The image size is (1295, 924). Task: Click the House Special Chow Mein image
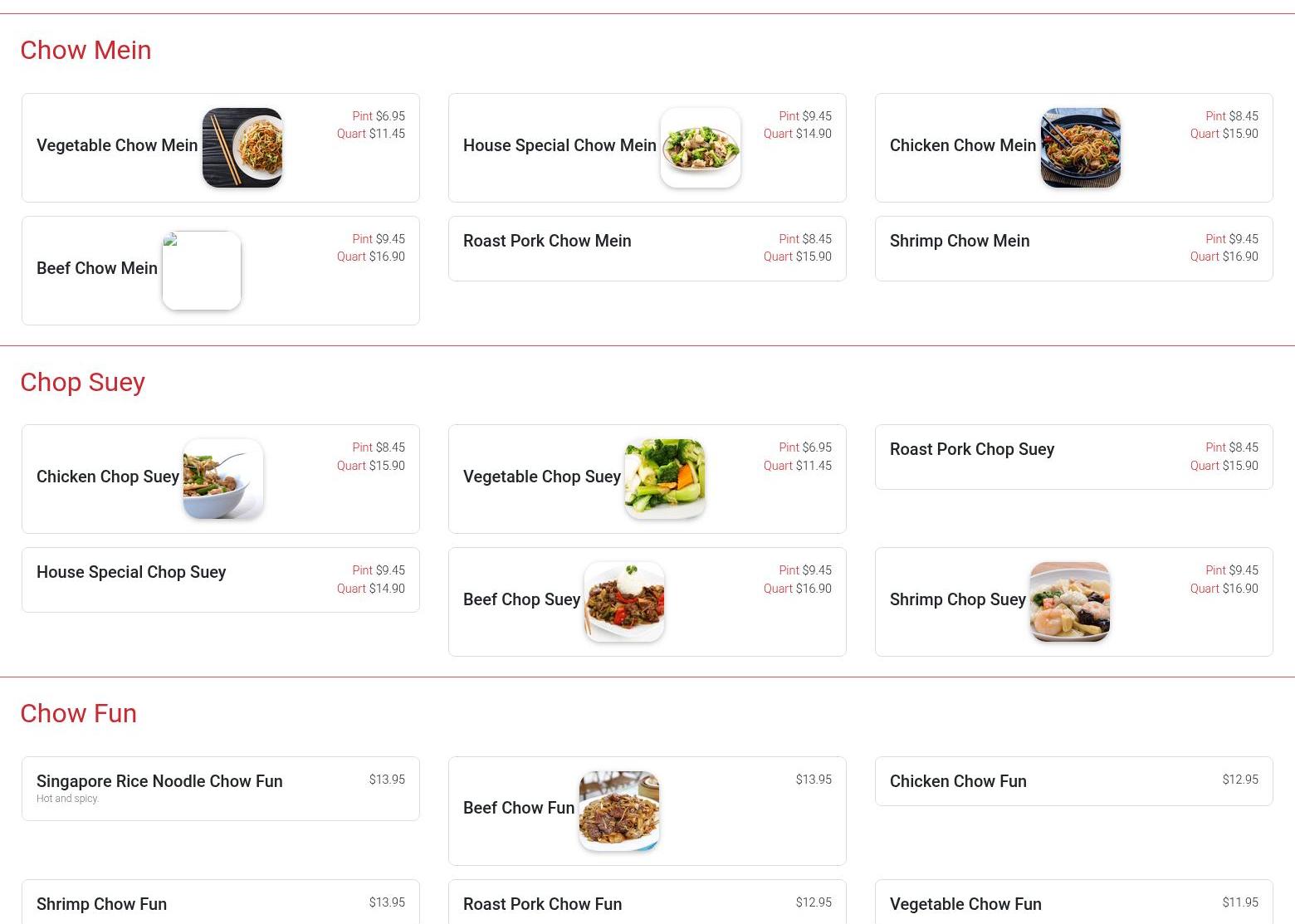pyautogui.click(x=701, y=148)
